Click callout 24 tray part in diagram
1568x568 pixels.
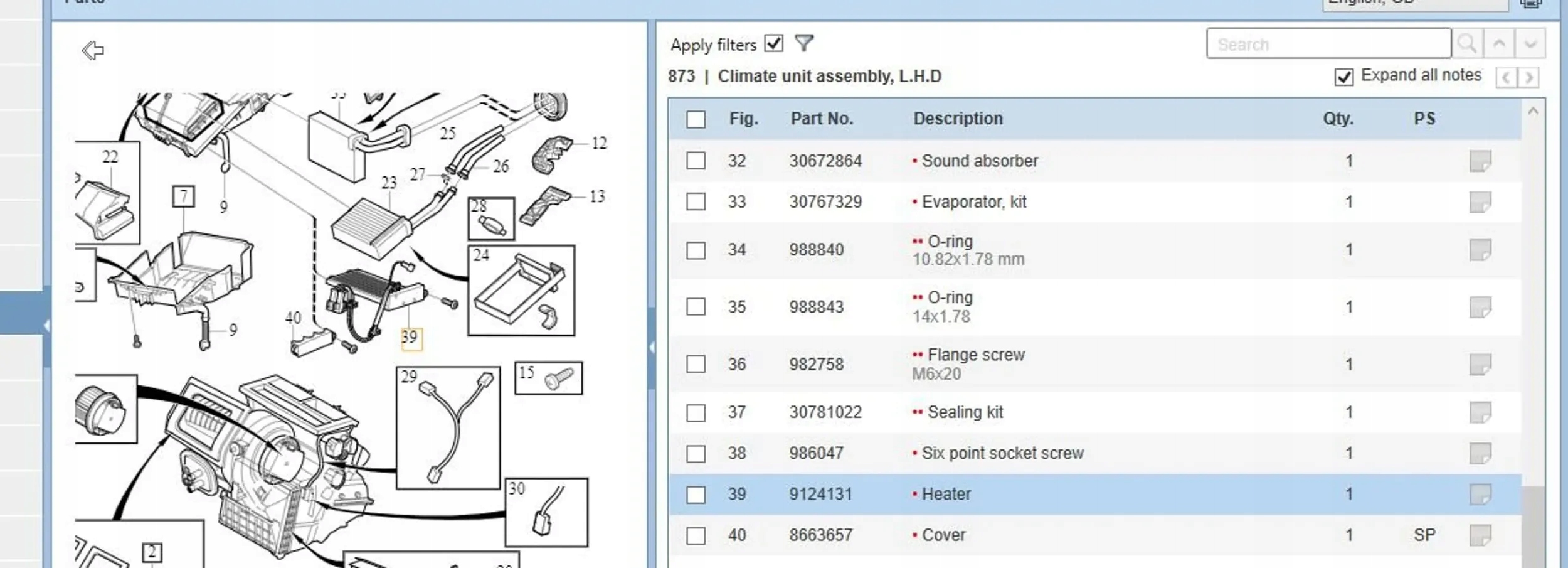click(x=521, y=291)
